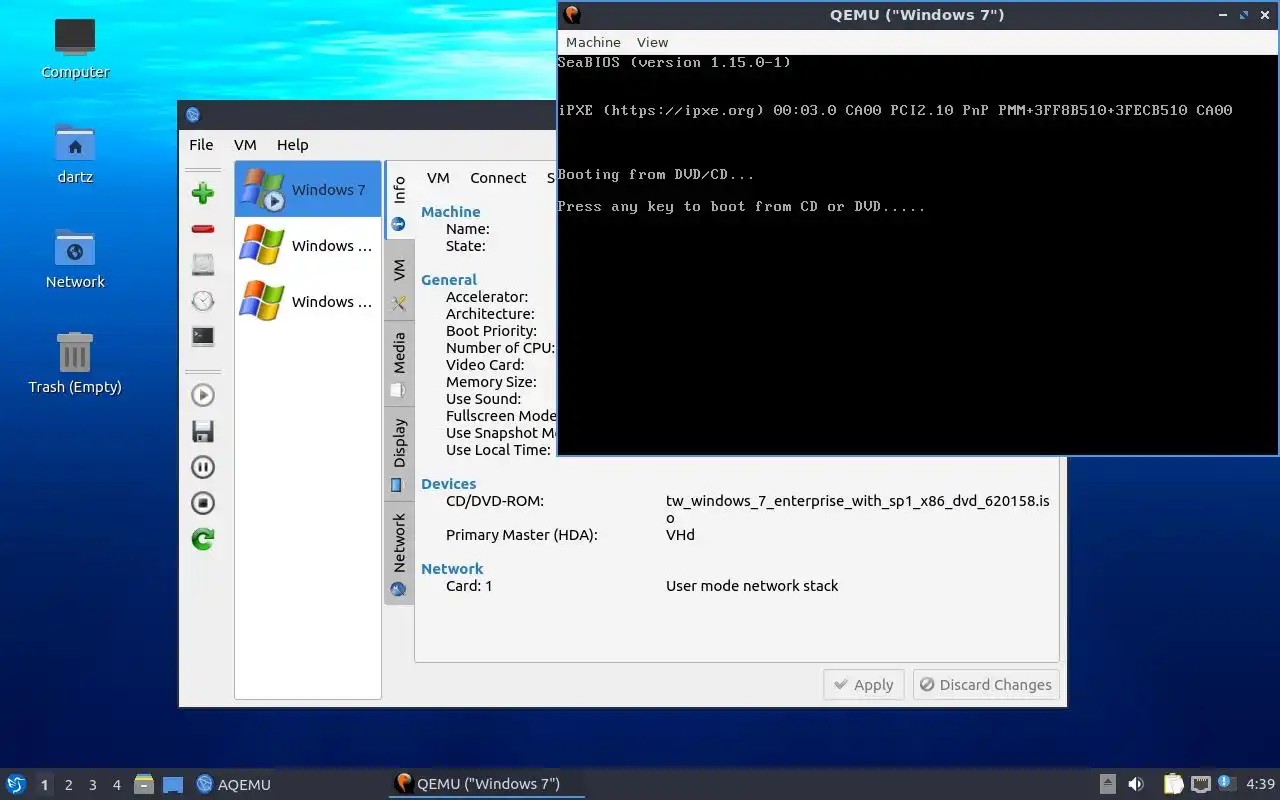Start the VM with the play icon

[x=203, y=395]
